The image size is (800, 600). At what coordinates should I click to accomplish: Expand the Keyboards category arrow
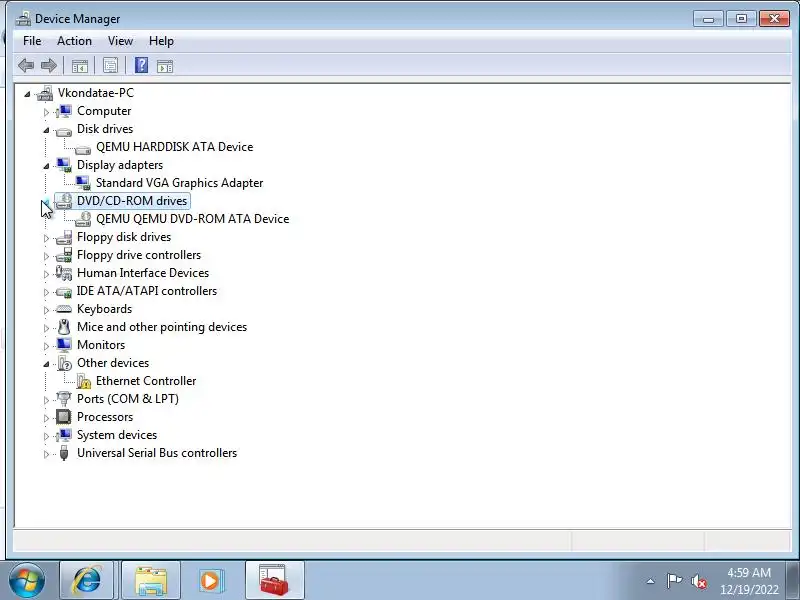tap(46, 310)
